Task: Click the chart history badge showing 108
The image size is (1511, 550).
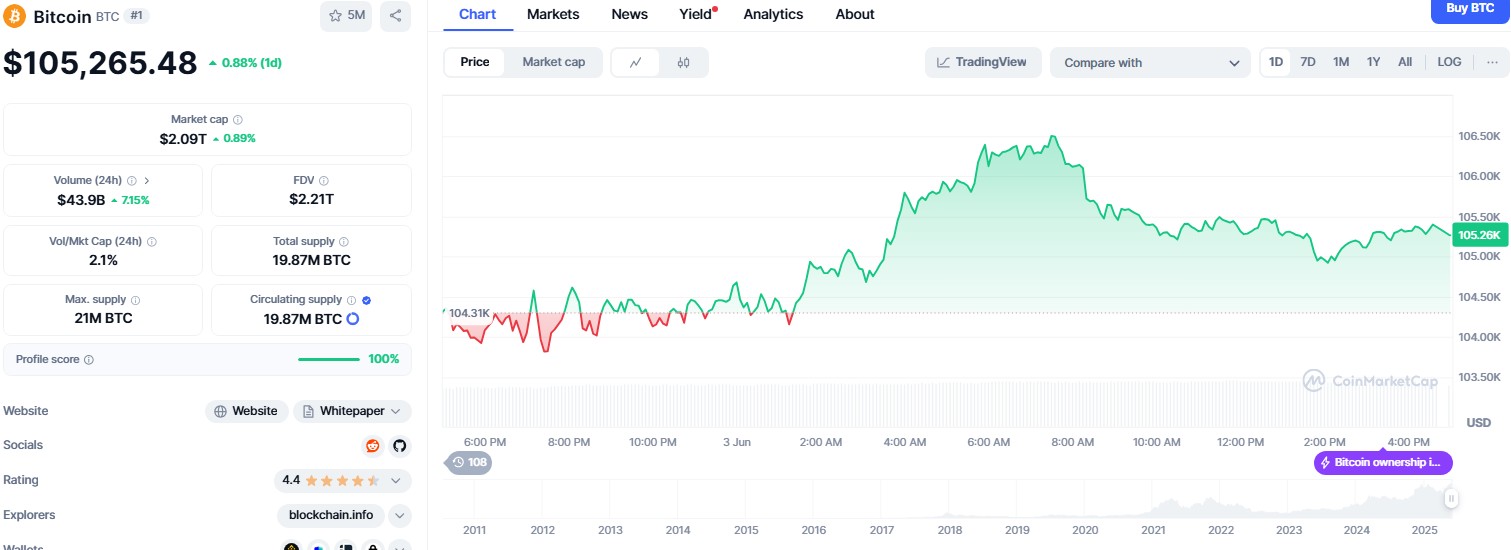Action: (x=469, y=462)
